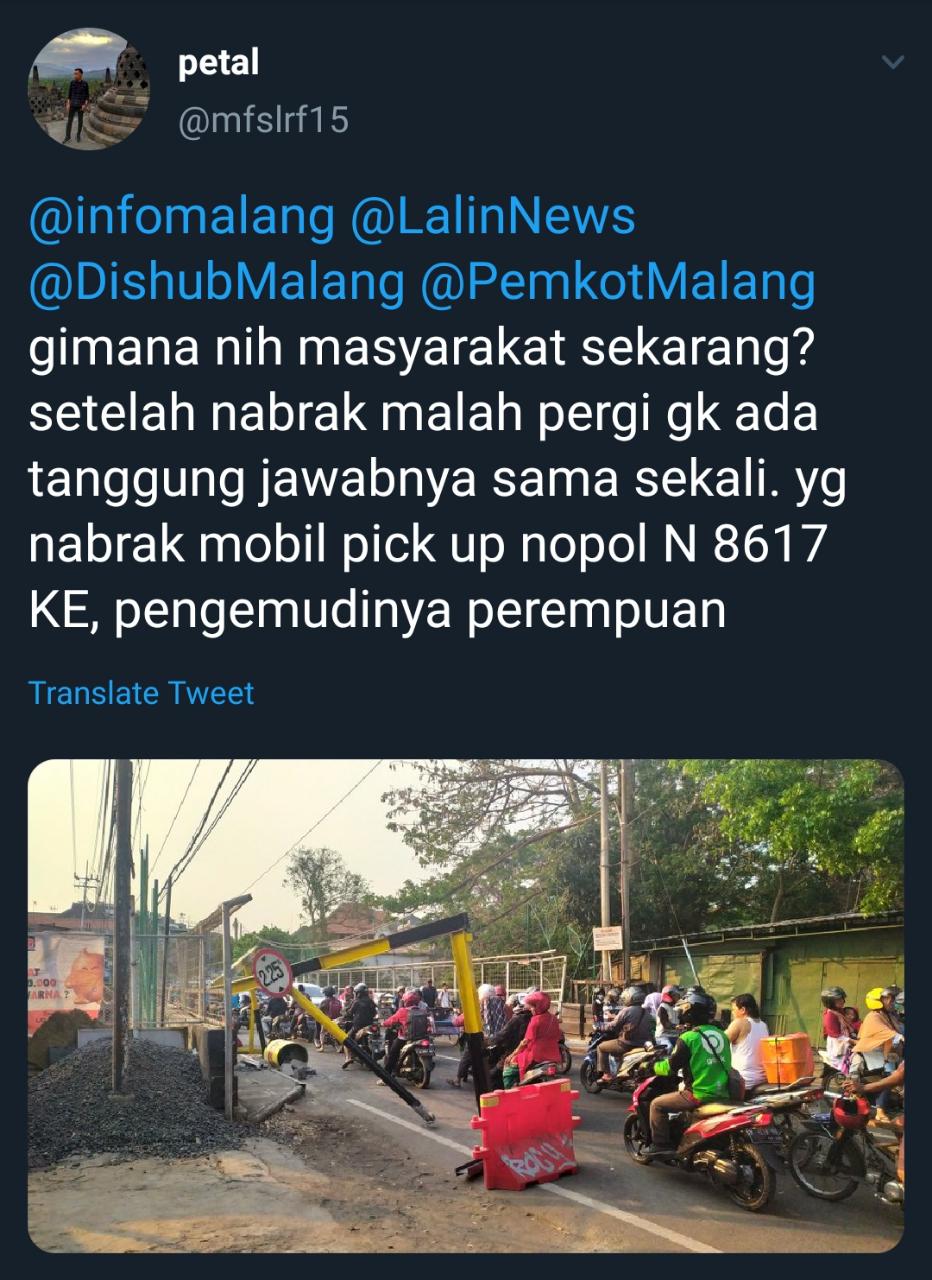Image resolution: width=932 pixels, height=1280 pixels.
Task: Open the display name petal
Action: [x=218, y=63]
